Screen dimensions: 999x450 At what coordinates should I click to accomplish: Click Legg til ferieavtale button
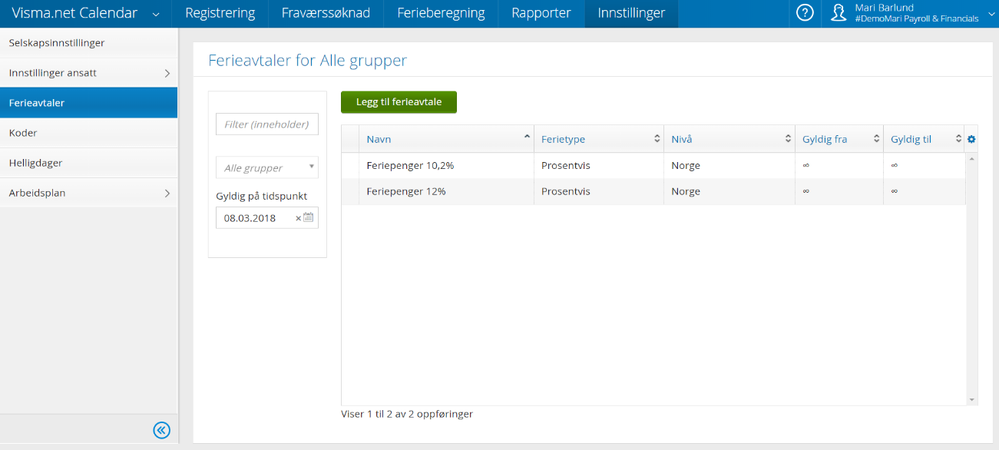coord(399,102)
